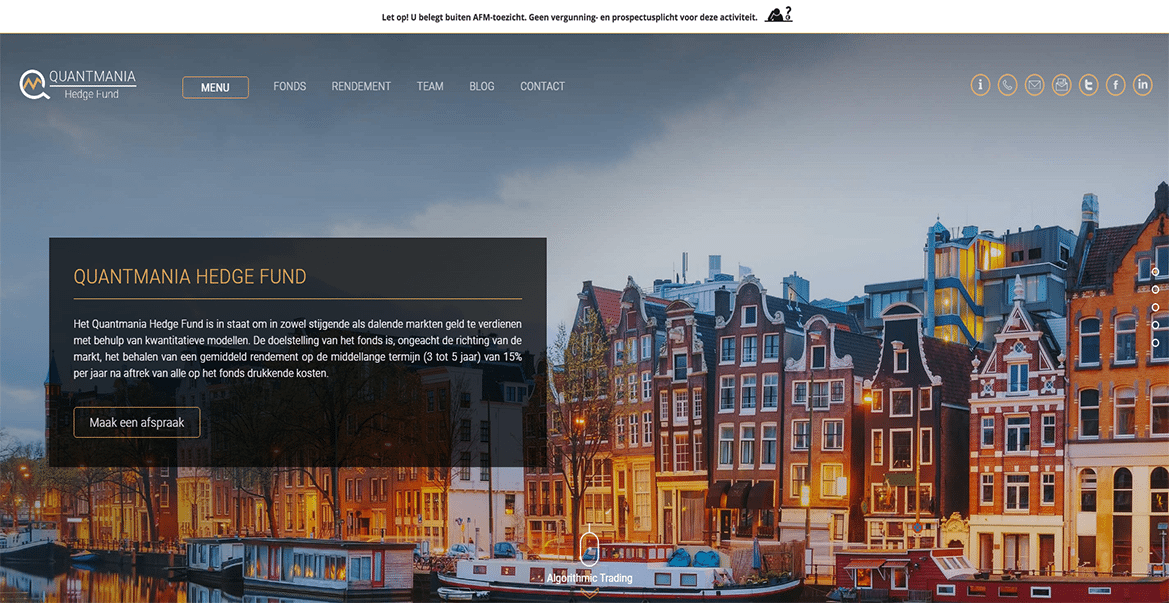Click the 'Algorithmic Trading' label

tap(589, 578)
